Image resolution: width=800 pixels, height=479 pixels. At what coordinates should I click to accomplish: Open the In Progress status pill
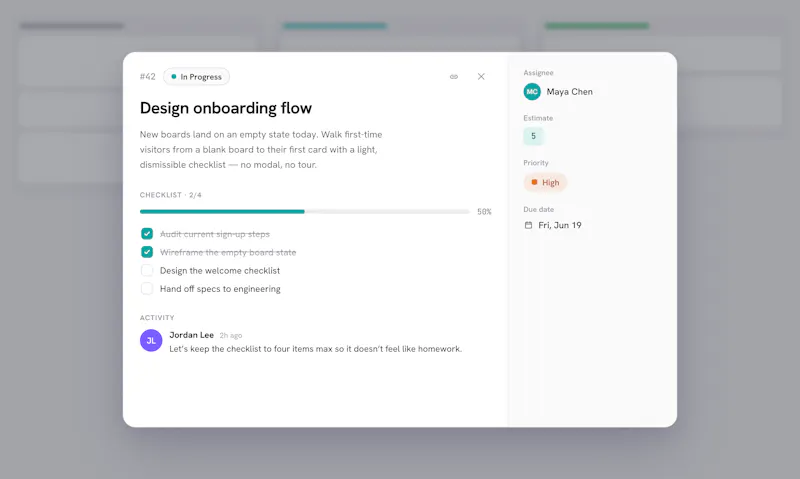pyautogui.click(x=196, y=77)
